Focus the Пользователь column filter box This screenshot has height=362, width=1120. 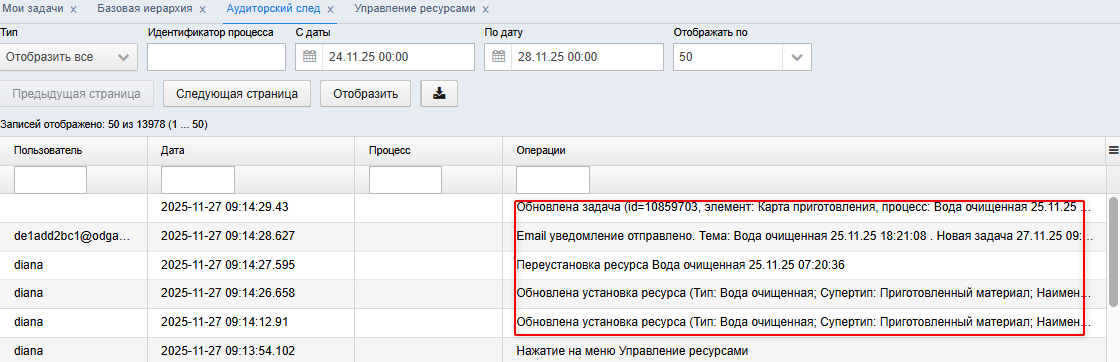tap(50, 180)
